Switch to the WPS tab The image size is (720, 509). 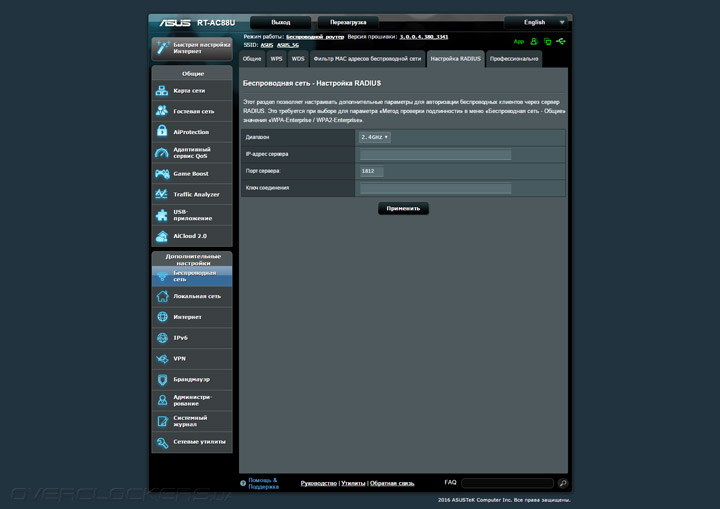276,59
